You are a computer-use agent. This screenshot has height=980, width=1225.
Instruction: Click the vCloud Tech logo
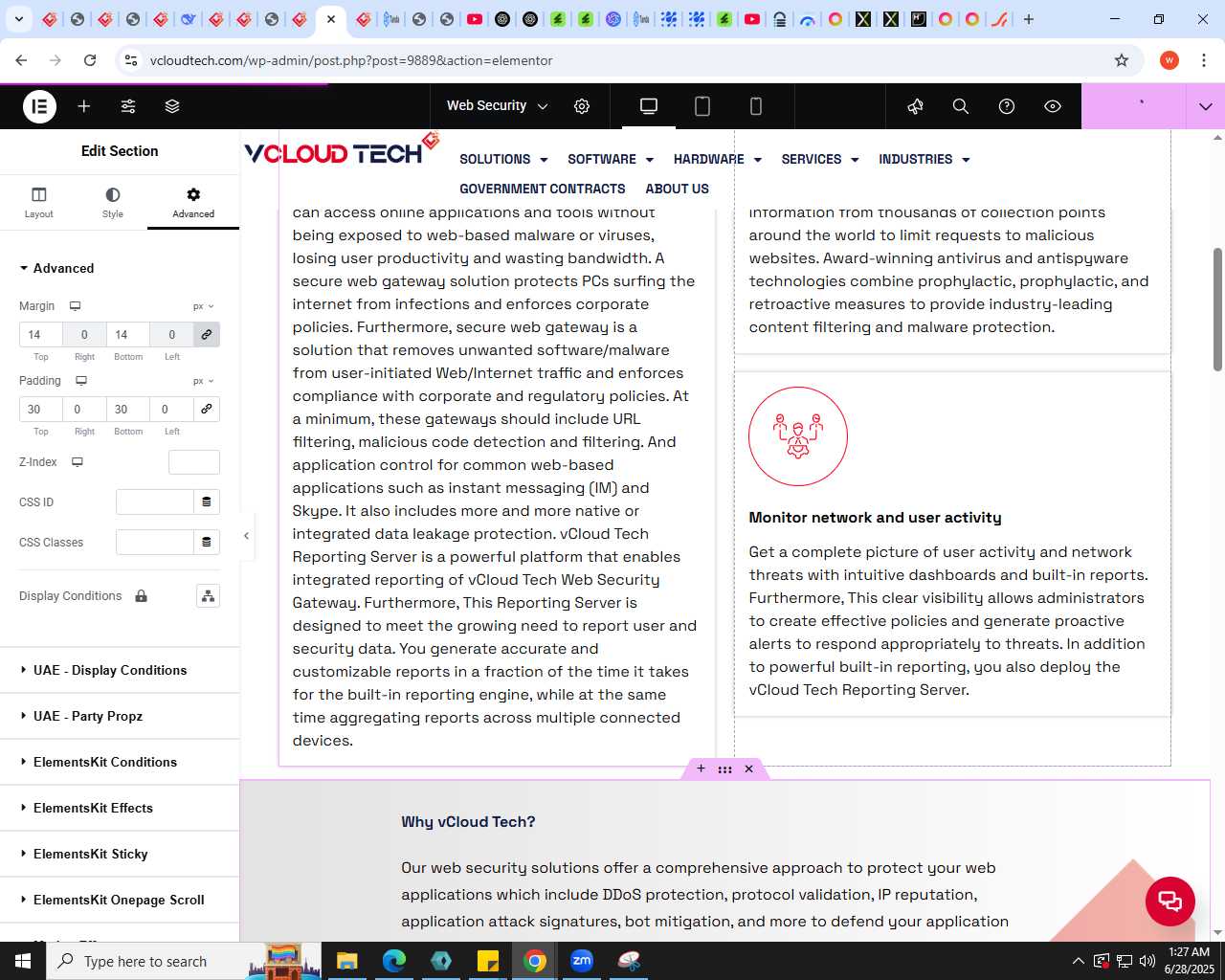[x=341, y=149]
